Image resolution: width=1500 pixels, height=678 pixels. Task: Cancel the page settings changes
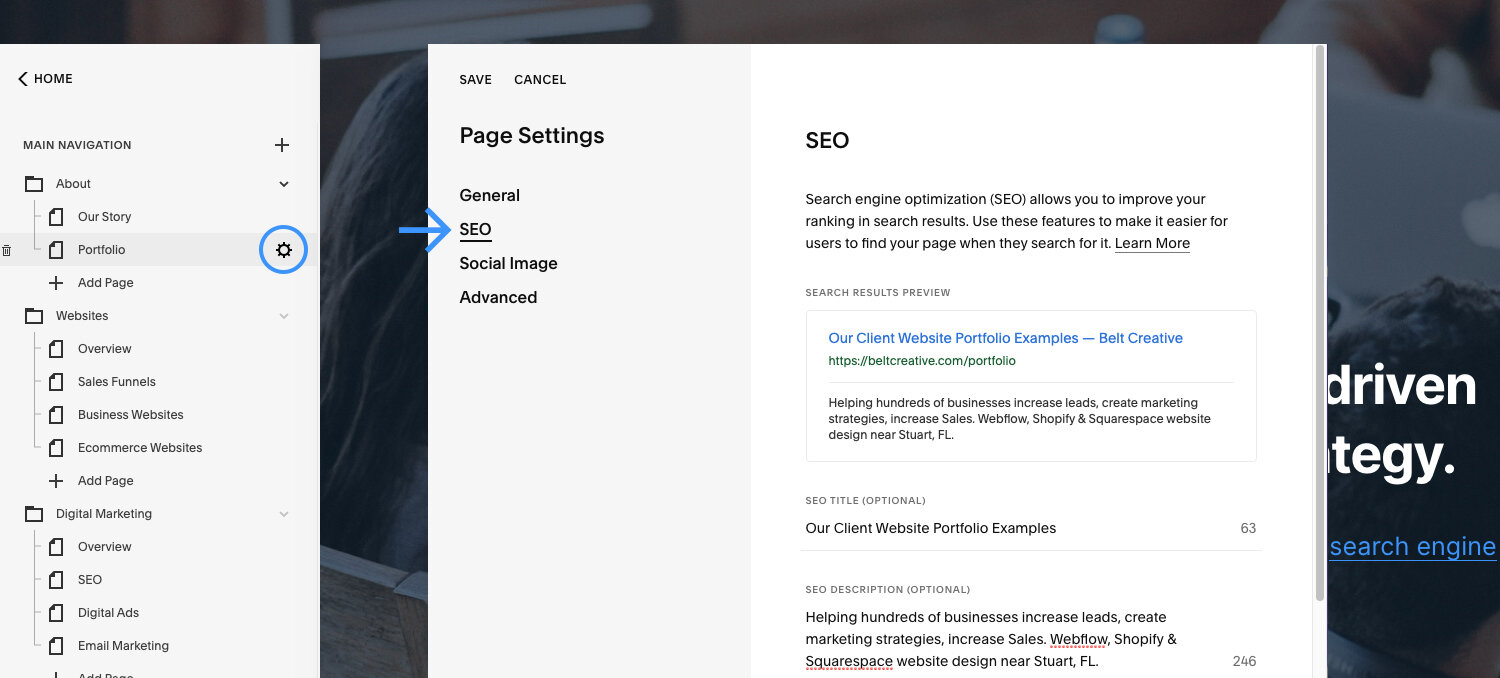pyautogui.click(x=540, y=79)
